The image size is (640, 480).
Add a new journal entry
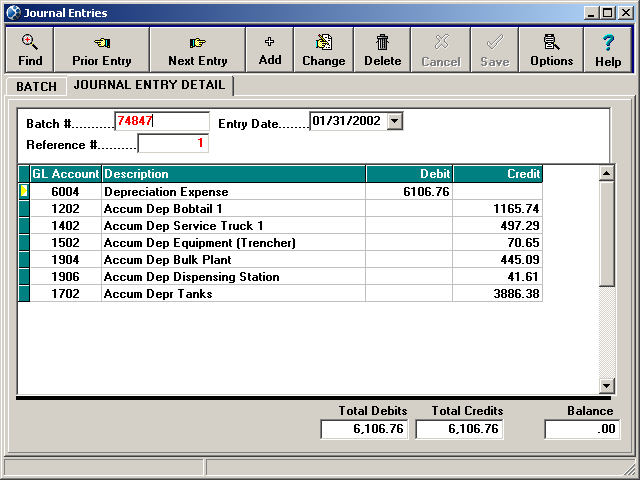pos(270,49)
